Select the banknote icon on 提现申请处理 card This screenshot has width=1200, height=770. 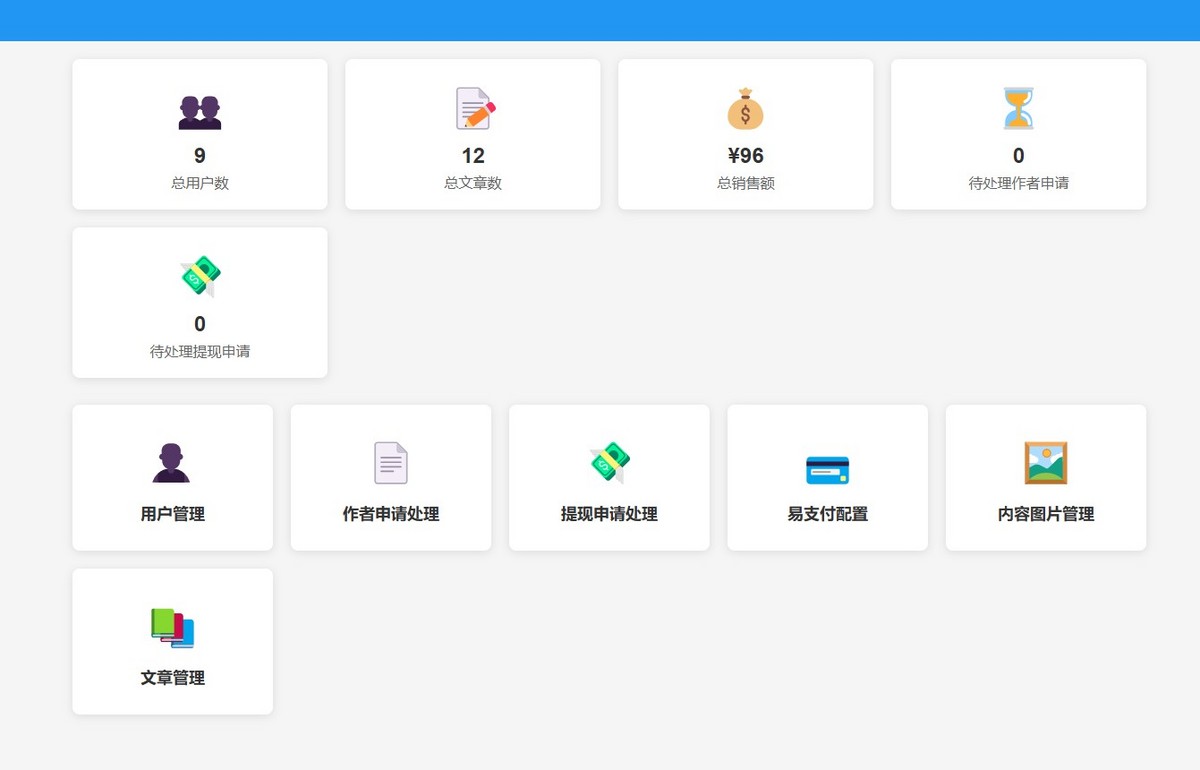pos(608,461)
